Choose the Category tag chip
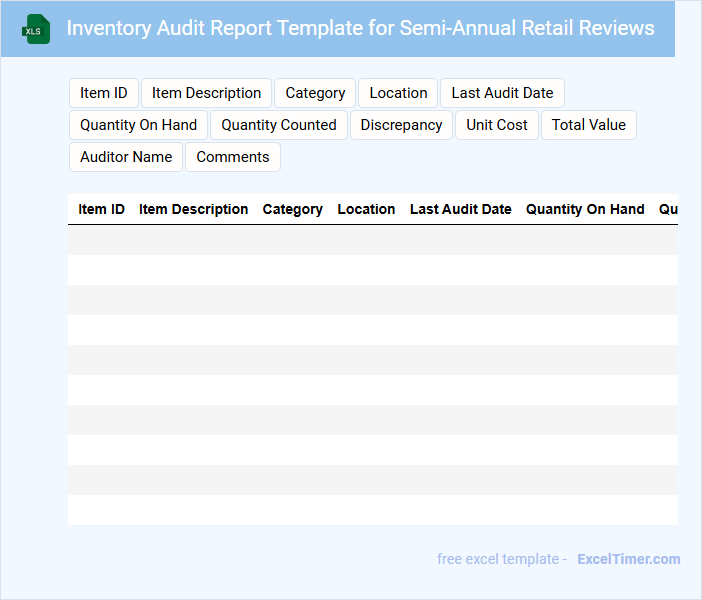 [315, 93]
